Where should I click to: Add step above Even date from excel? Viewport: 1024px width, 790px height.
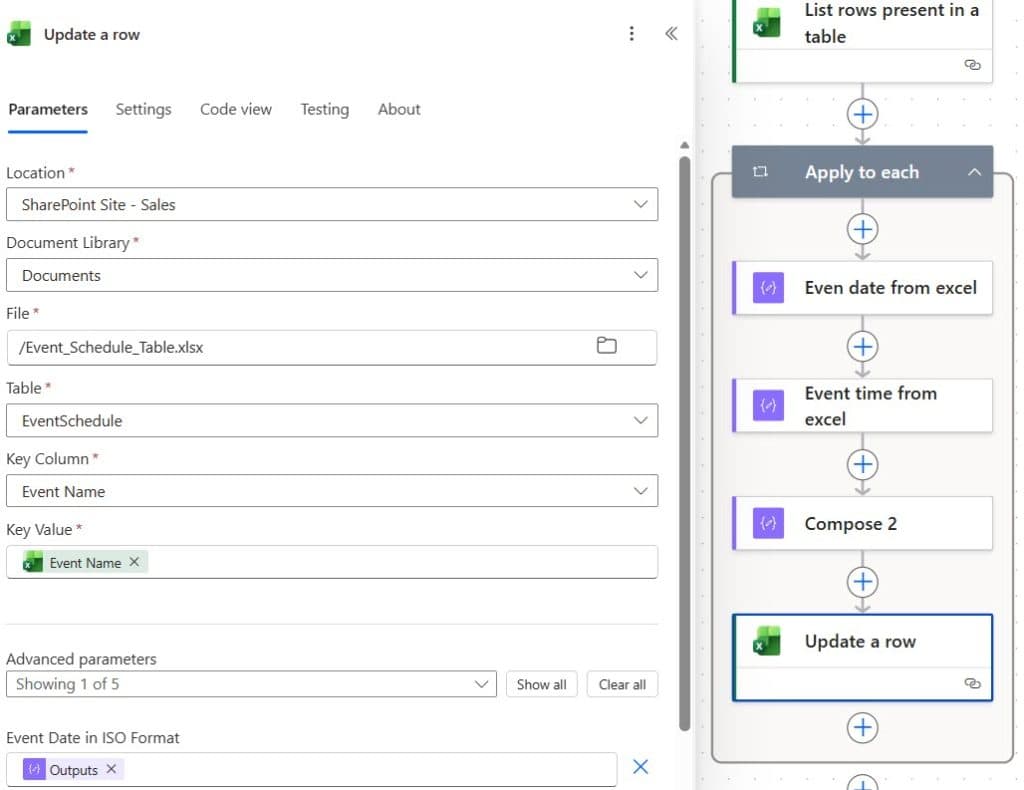pyautogui.click(x=862, y=229)
